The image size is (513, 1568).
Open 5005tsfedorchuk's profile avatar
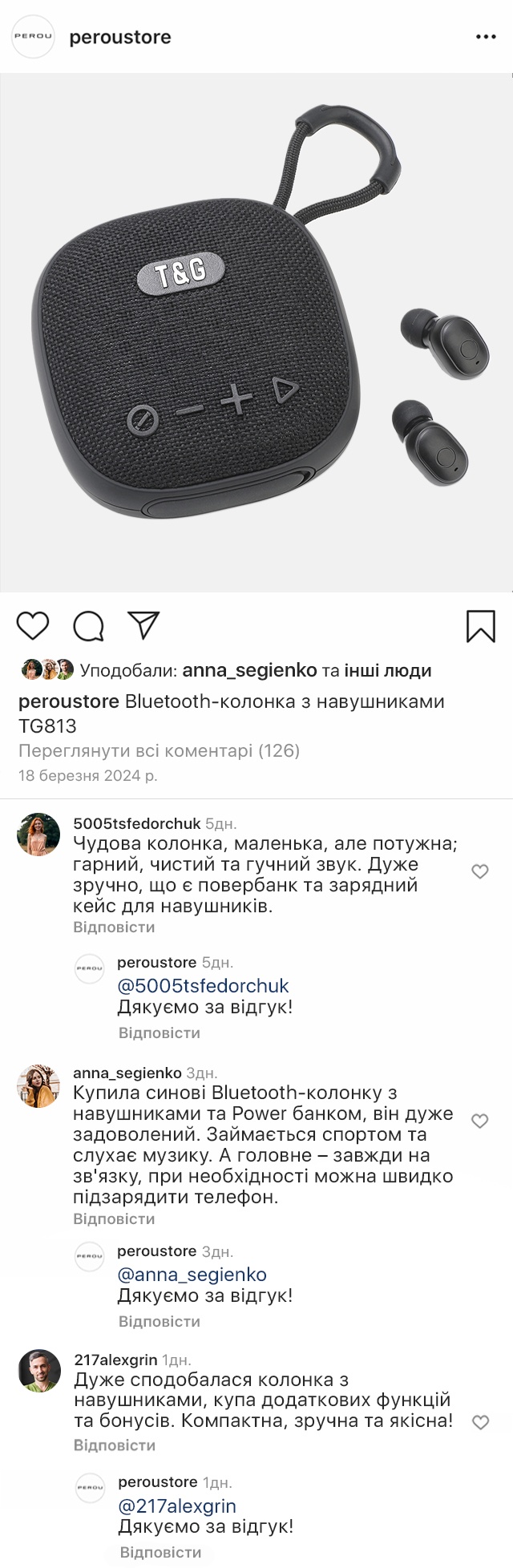coord(38,835)
